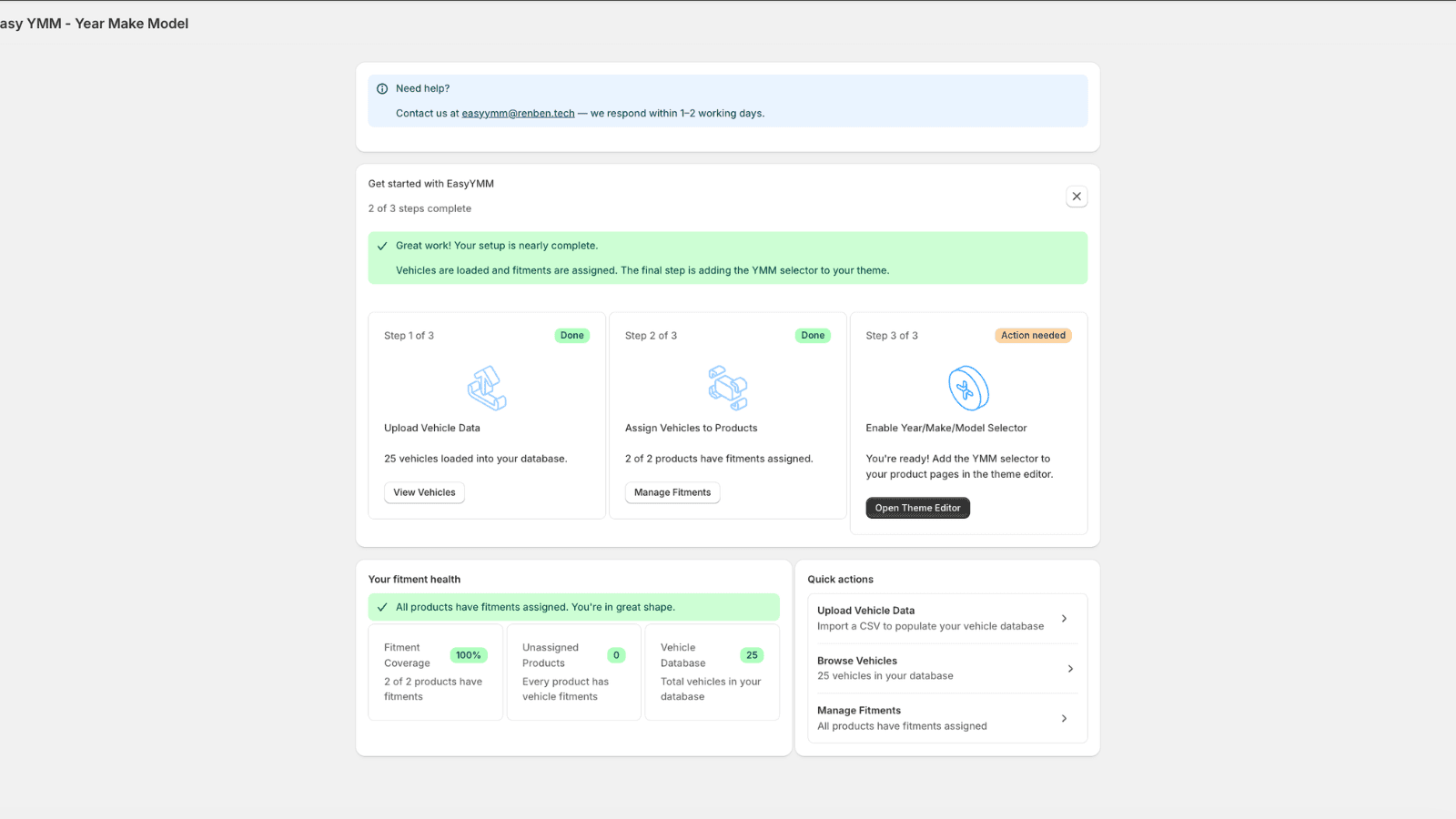1456x819 pixels.
Task: Click '25 vehicles in your database' subtitle
Action: [x=885, y=676]
